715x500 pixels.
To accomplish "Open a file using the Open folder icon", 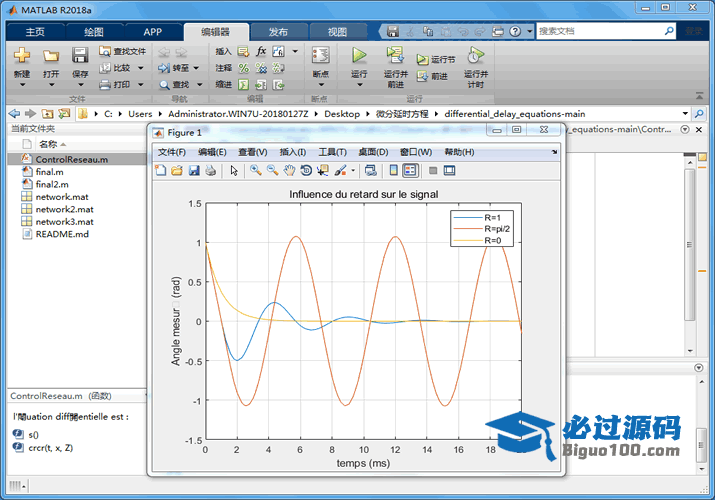I will (x=51, y=56).
